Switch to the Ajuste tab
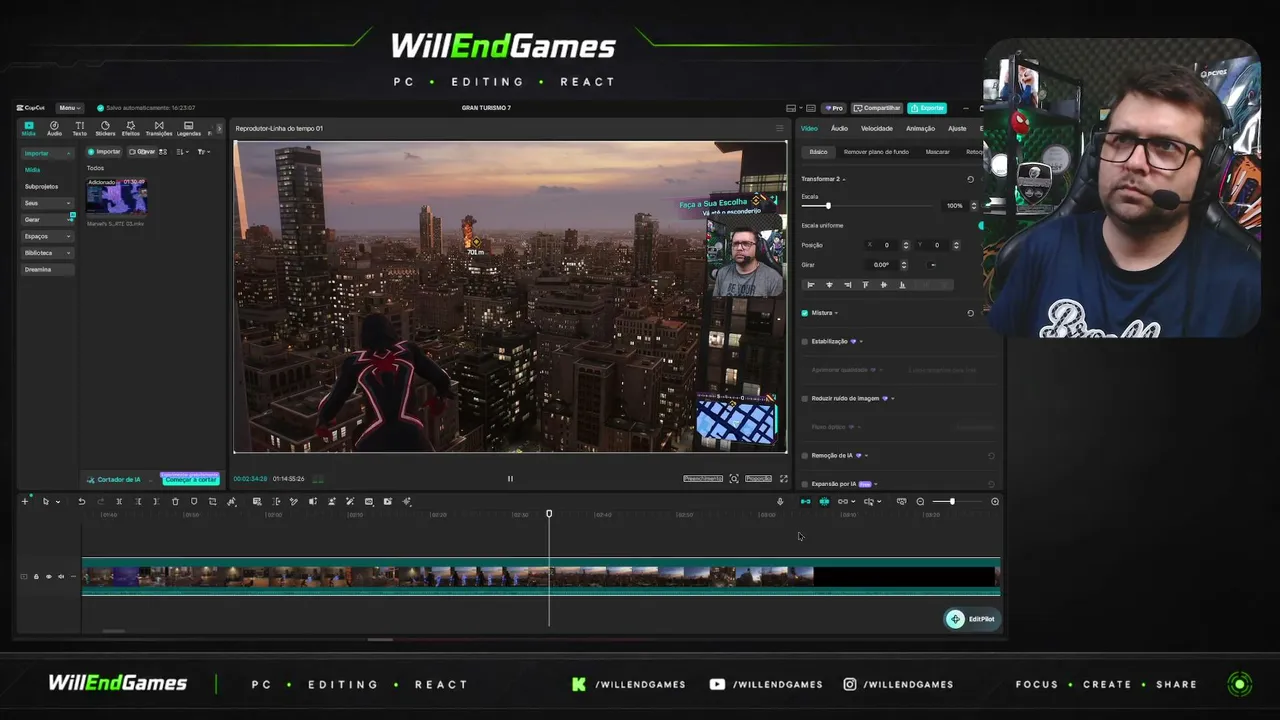 (957, 128)
